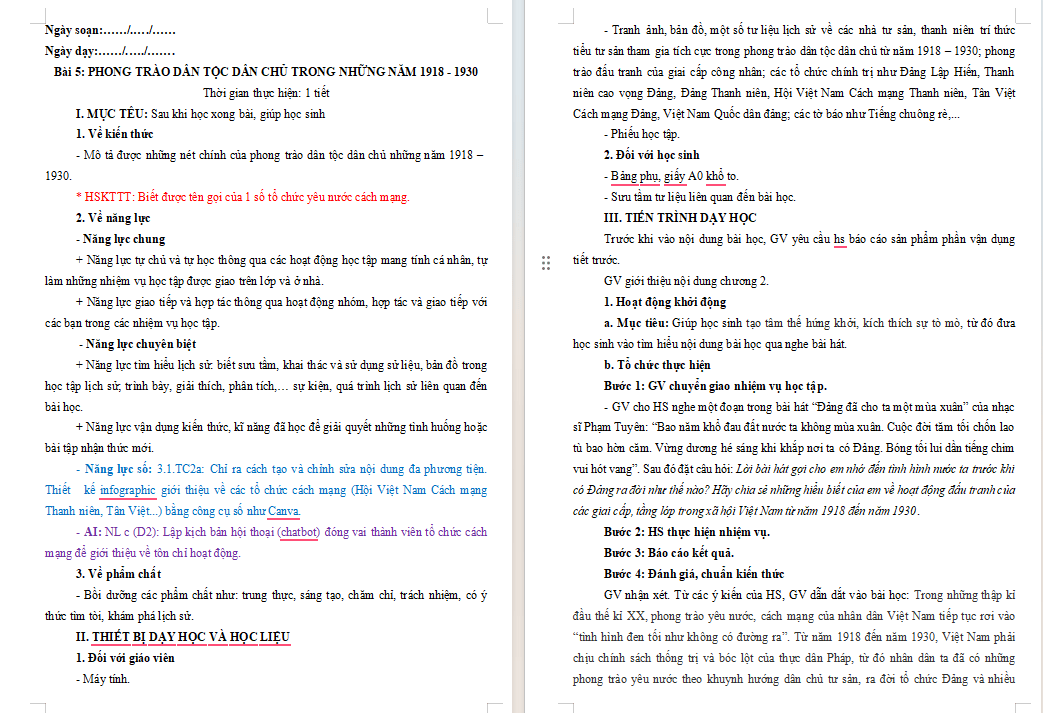Click the line "Bước 1: GV chuyển giao nhiệm vụ học tập"
Image resolution: width=1043 pixels, height=713 pixels.
click(715, 386)
